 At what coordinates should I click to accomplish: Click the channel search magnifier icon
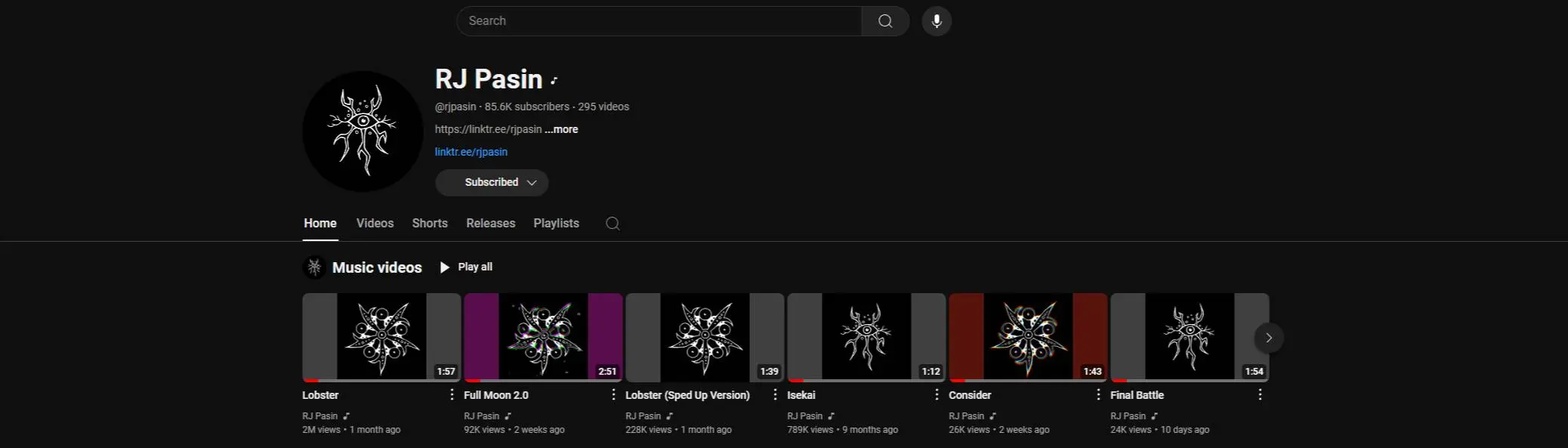click(613, 224)
